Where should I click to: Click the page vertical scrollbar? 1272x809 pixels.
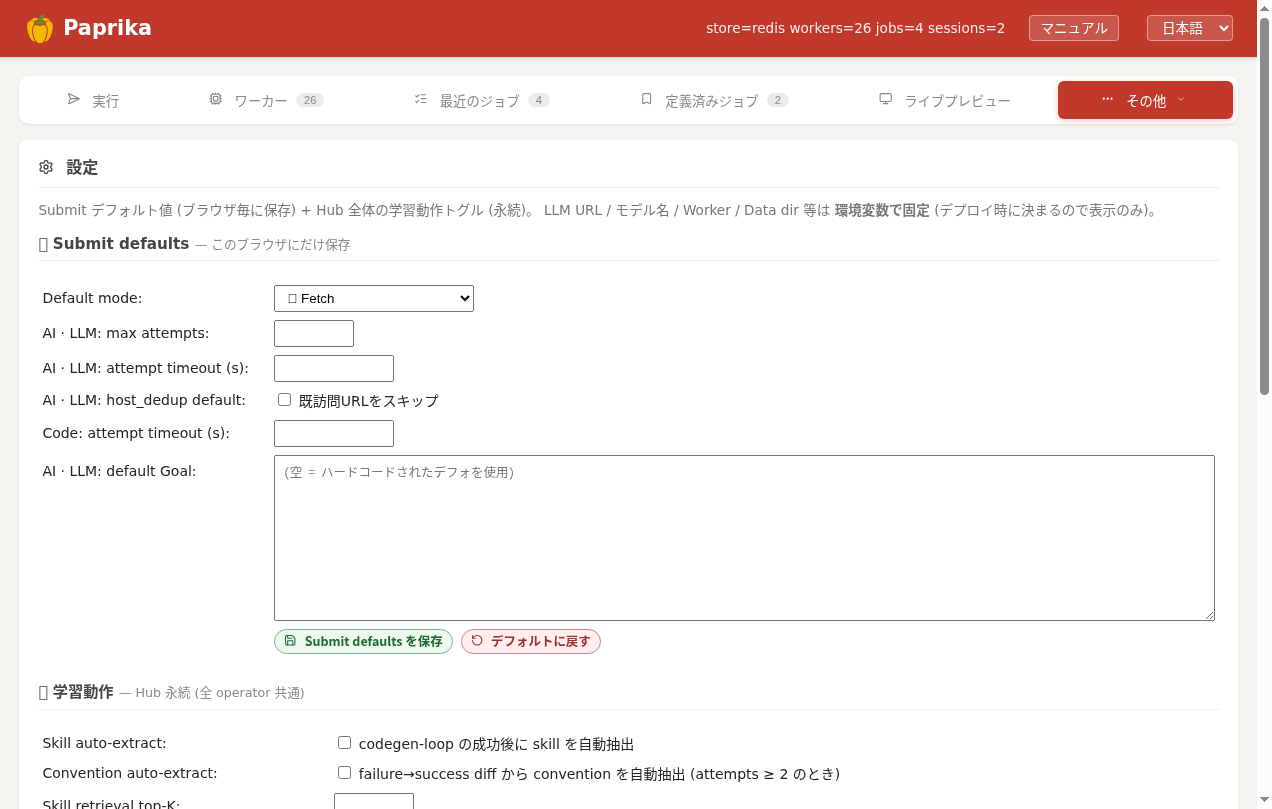[x=1264, y=205]
